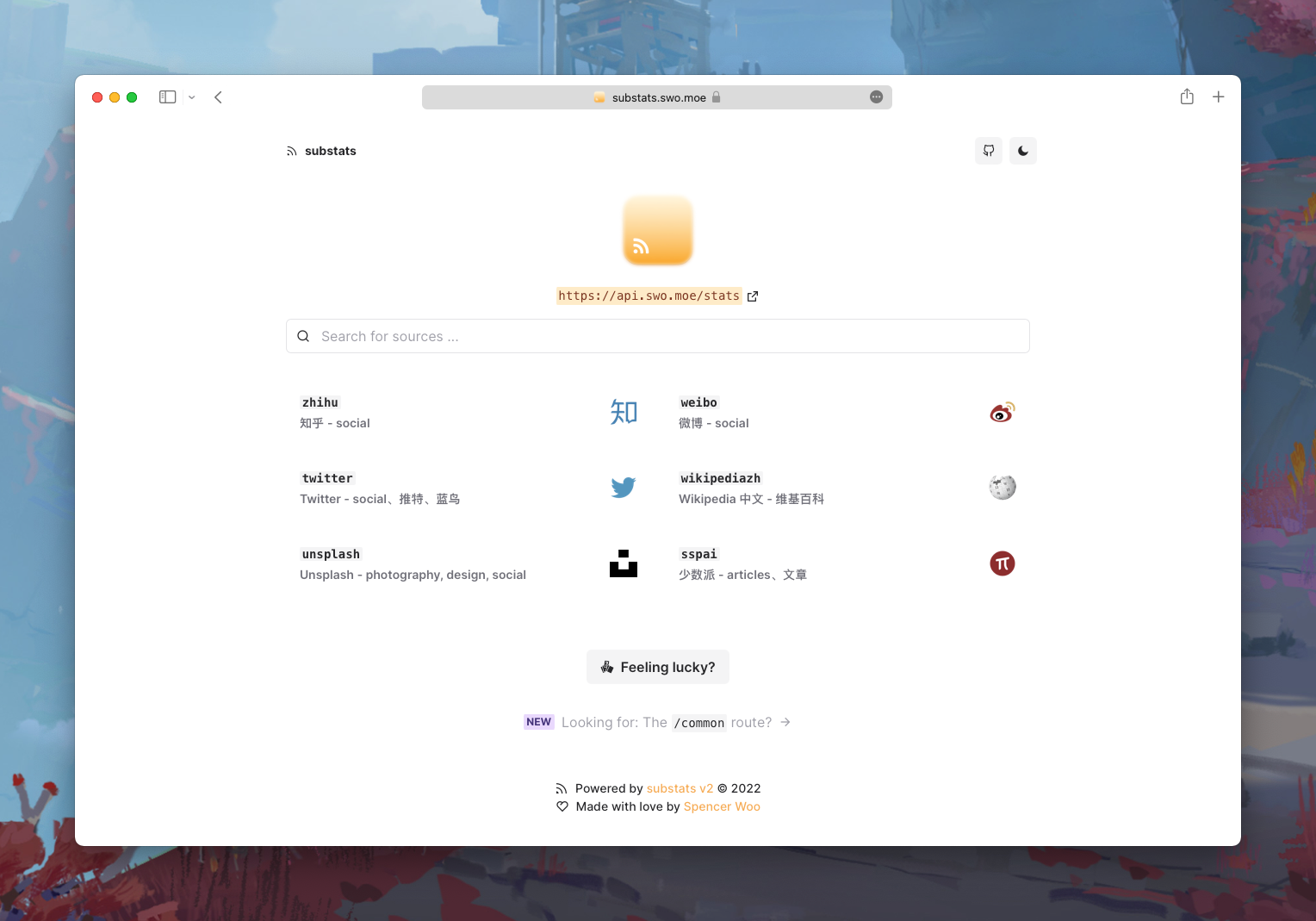
Task: Click the lock icon in address bar
Action: pos(716,97)
